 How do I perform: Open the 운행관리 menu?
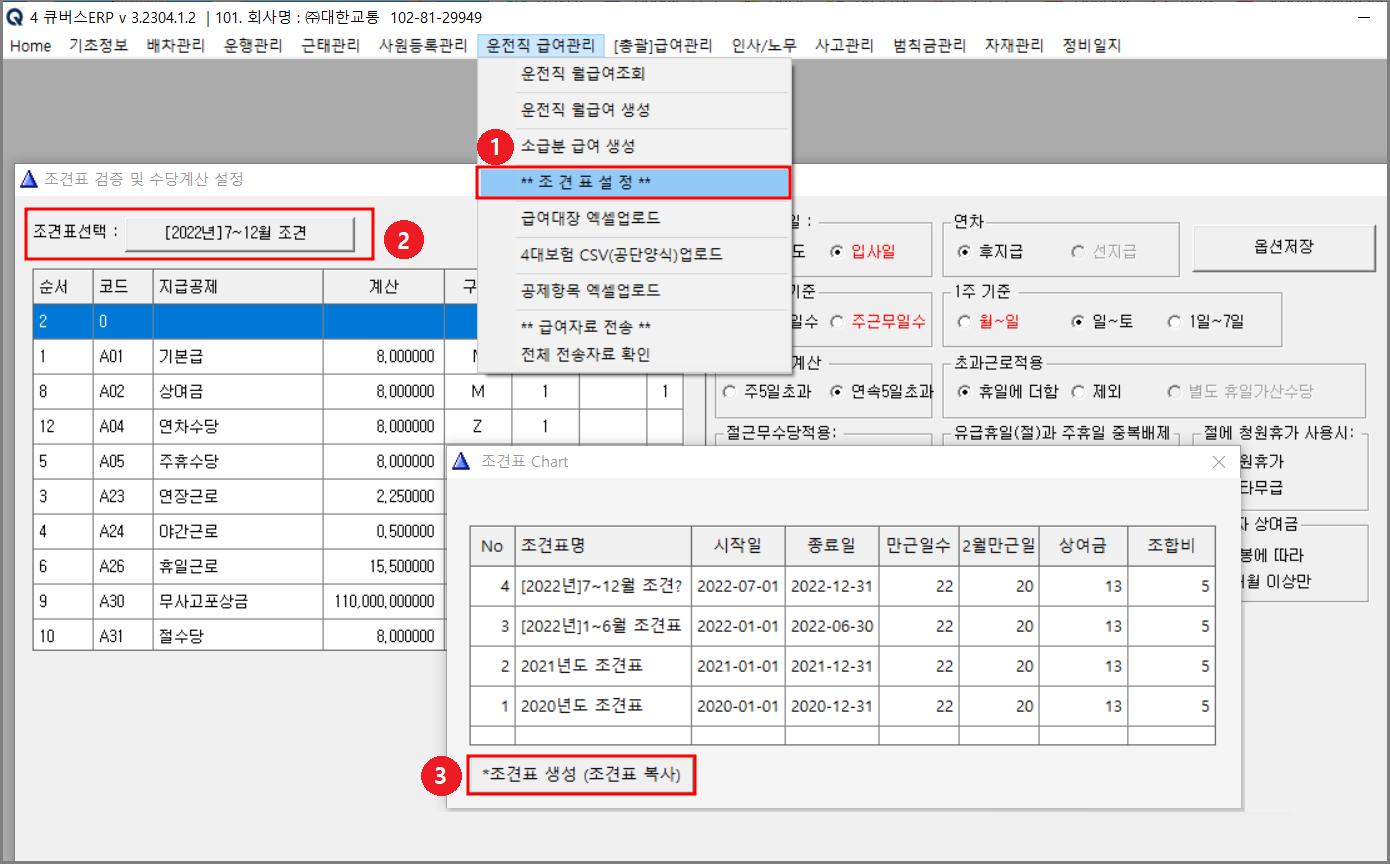click(x=253, y=45)
